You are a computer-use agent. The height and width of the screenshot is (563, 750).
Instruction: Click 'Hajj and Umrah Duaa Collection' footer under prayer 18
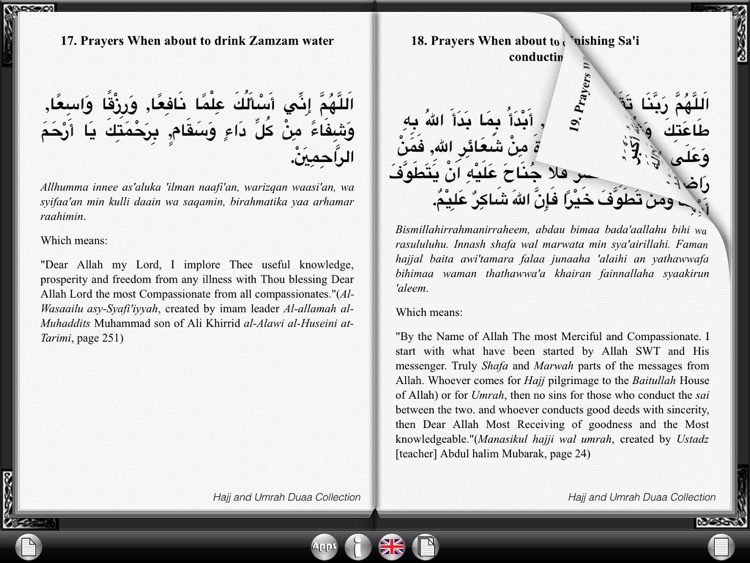[x=642, y=497]
